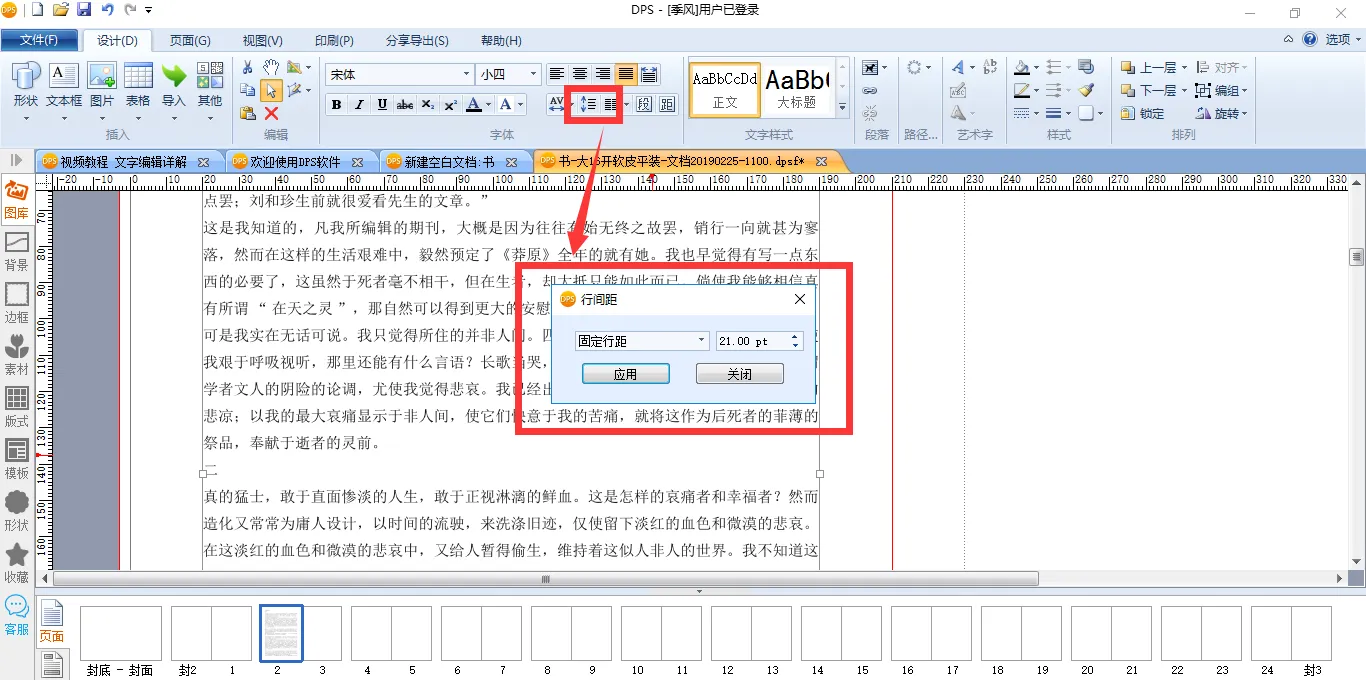Switch to 欢迎使用DPS软件 document tab
Image resolution: width=1366 pixels, height=680 pixels.
pos(301,161)
